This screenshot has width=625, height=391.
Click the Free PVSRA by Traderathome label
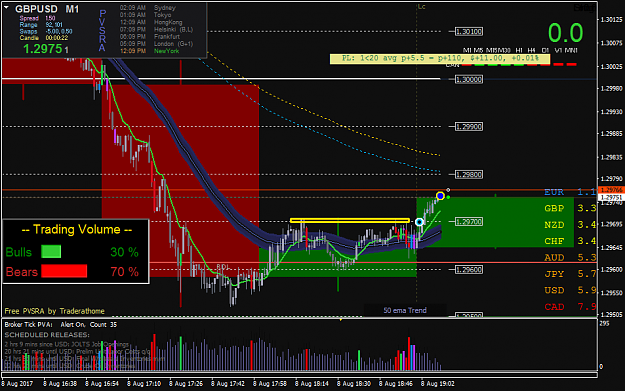tap(55, 311)
